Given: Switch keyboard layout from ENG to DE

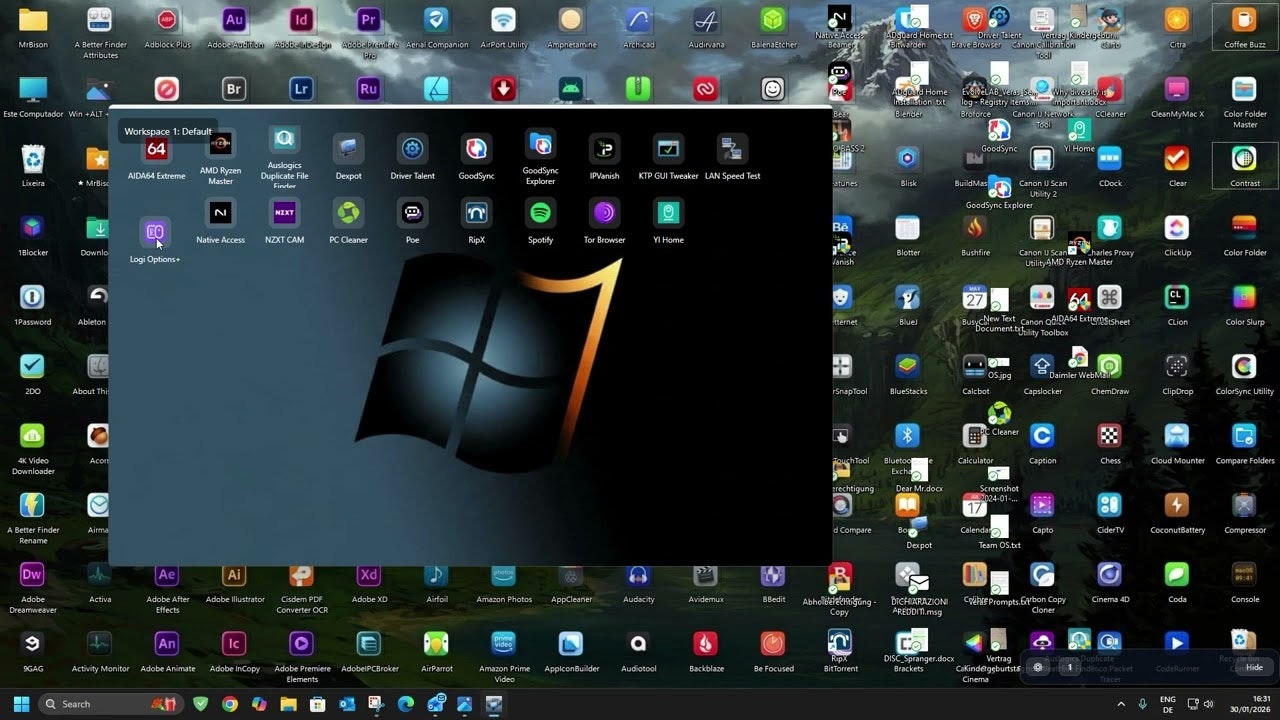Looking at the screenshot, I should pos(1169,703).
